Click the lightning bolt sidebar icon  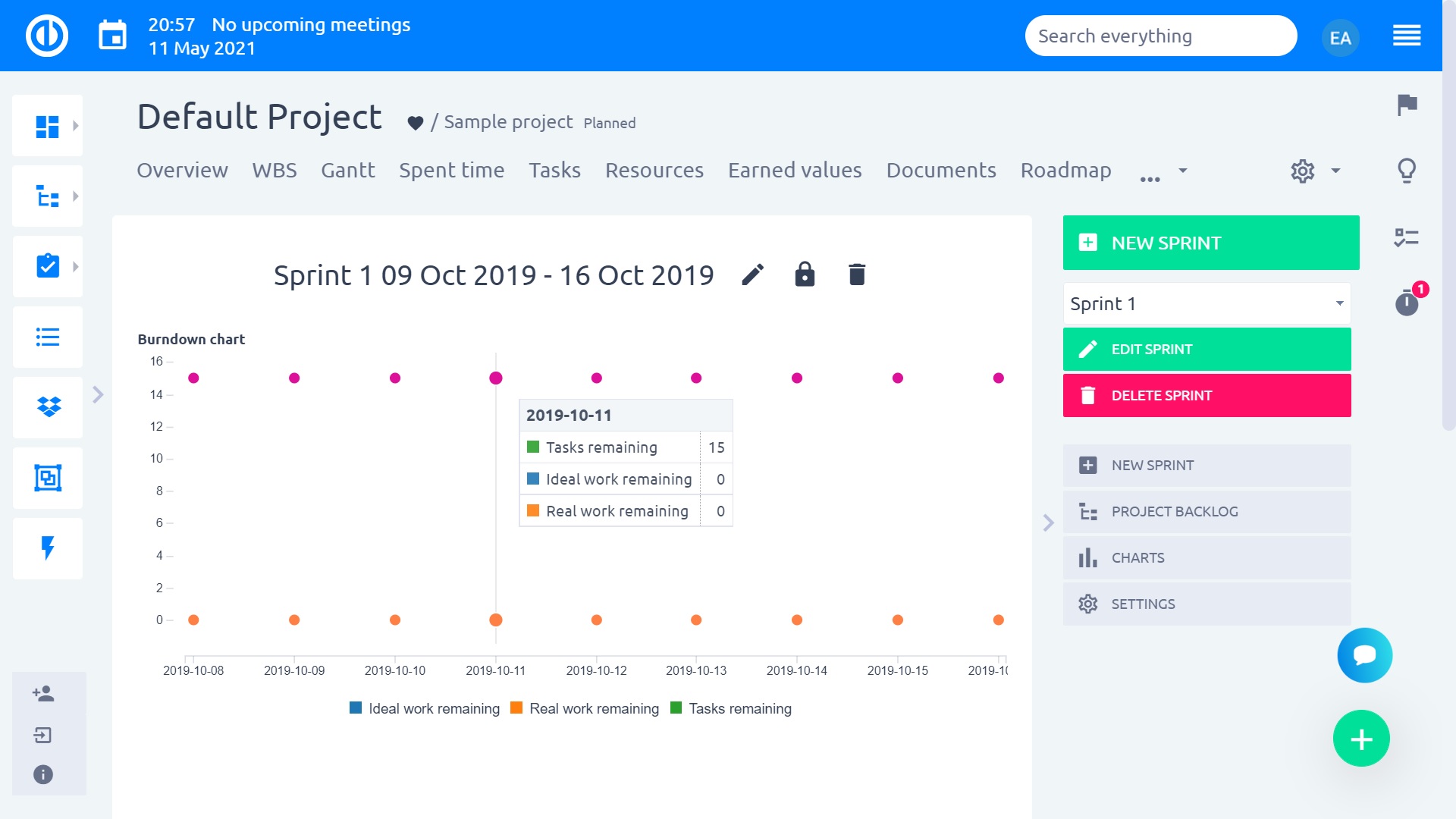(48, 548)
